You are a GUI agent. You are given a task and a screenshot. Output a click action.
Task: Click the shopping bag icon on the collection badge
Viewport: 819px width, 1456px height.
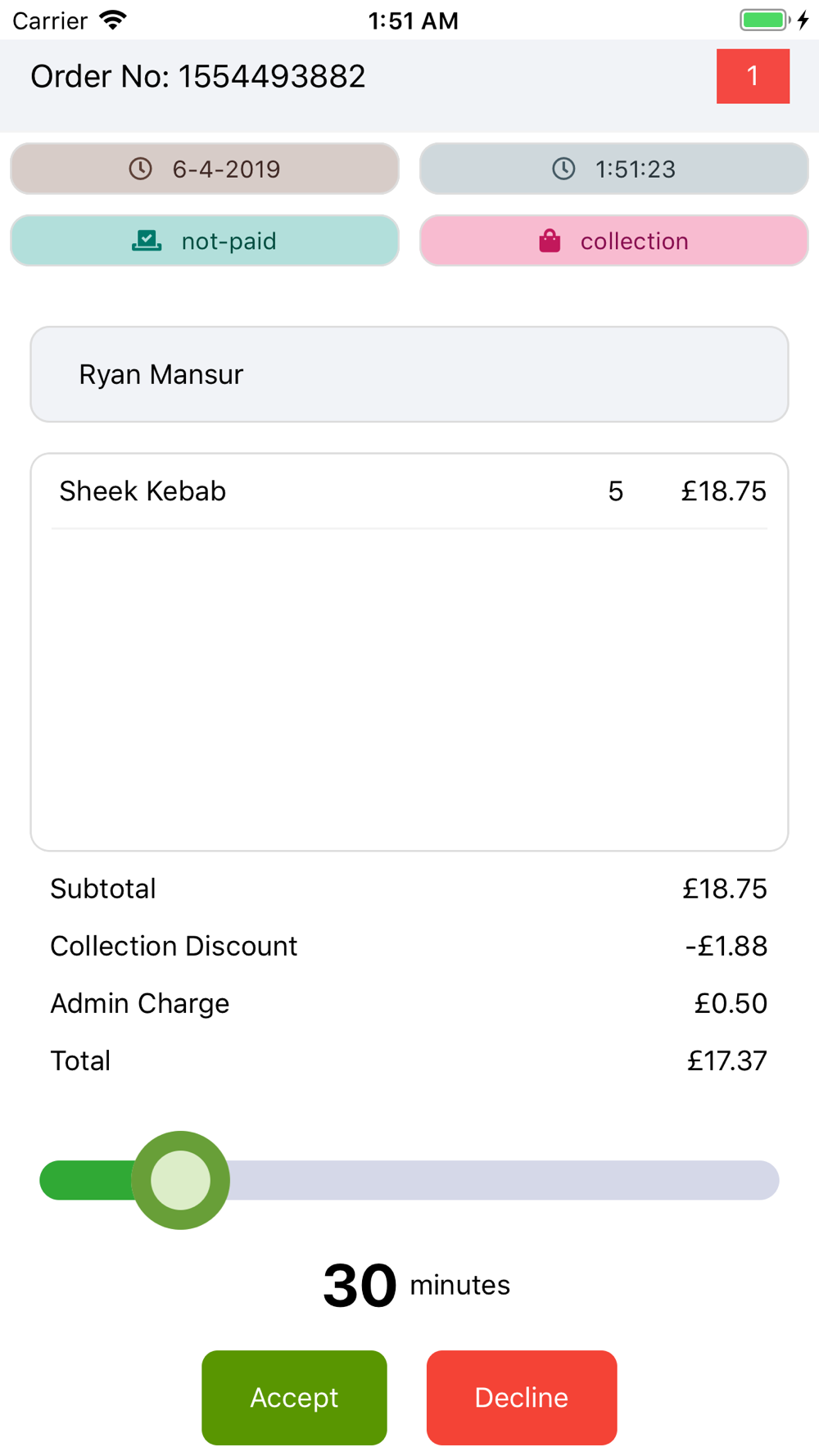coord(550,241)
